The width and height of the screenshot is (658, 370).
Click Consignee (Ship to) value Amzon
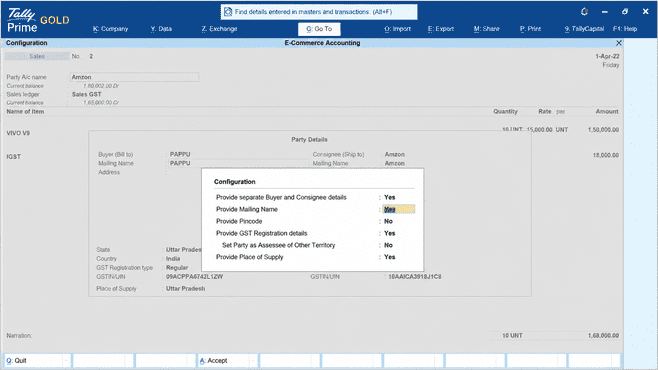point(394,154)
